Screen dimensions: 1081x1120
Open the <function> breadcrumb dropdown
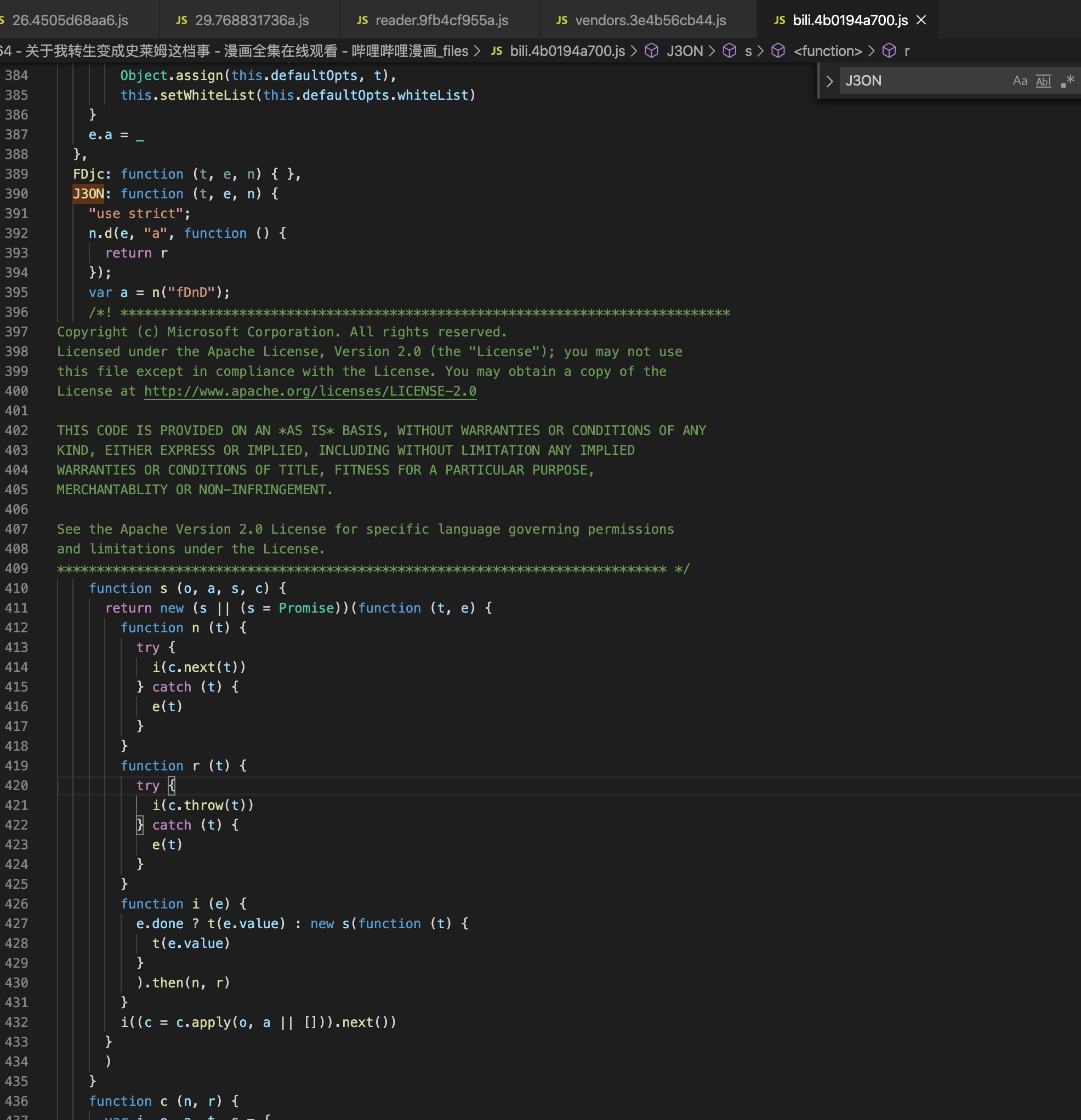[827, 51]
